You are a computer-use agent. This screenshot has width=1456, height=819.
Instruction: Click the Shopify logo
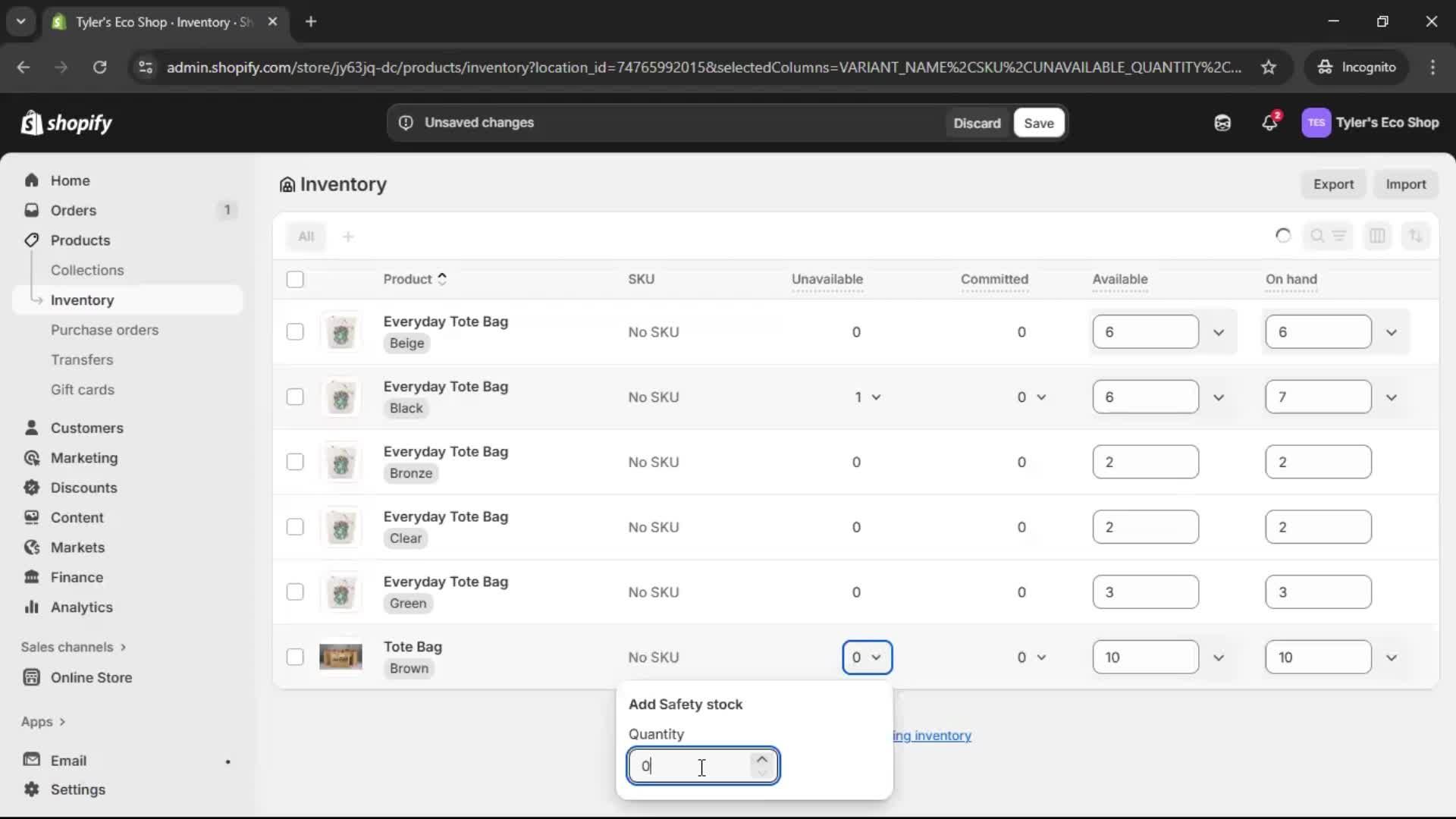point(67,123)
